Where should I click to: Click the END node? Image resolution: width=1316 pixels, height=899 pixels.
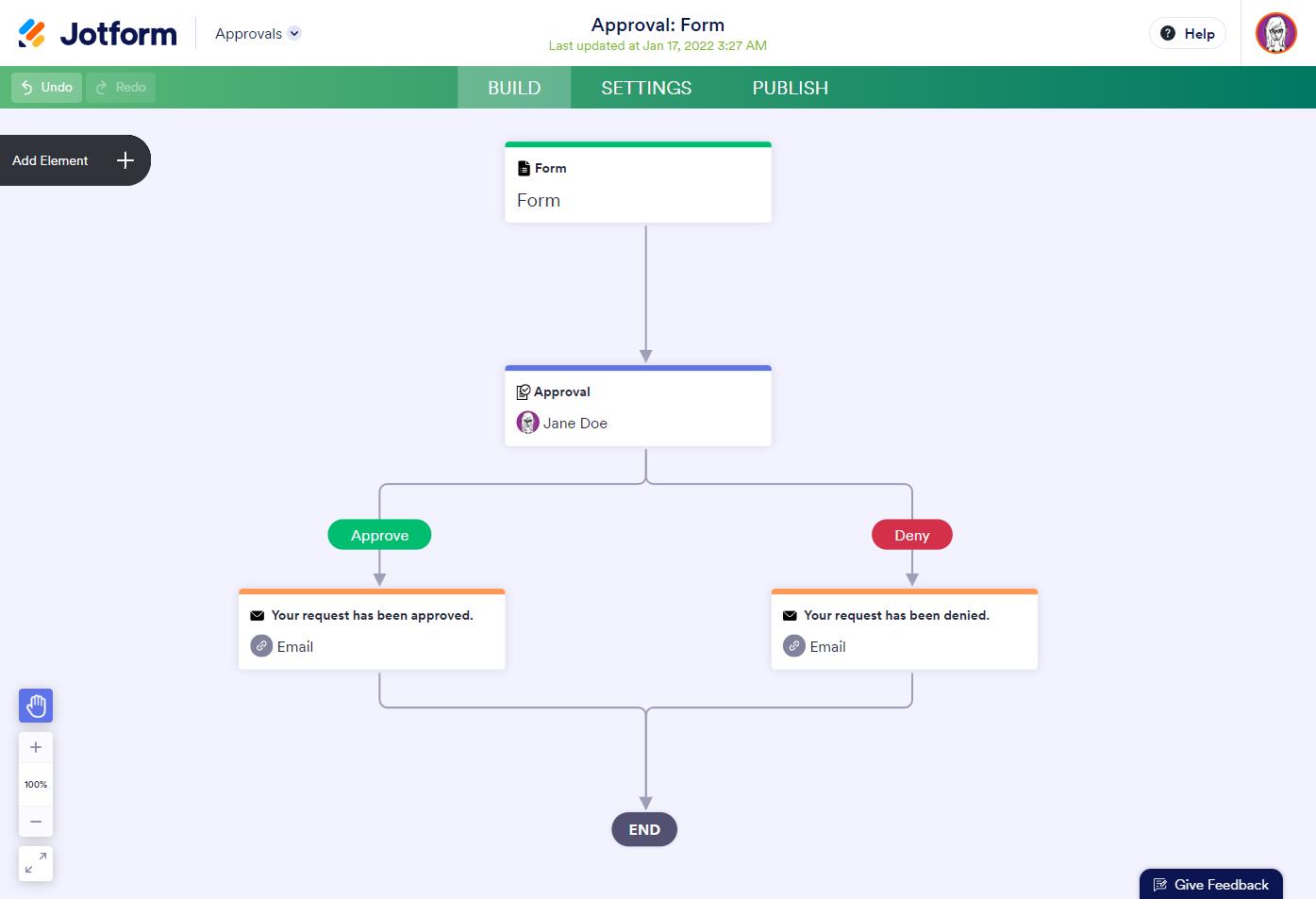(644, 829)
